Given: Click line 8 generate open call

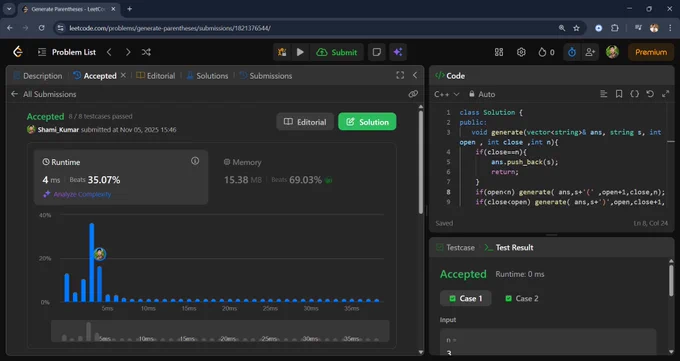Looking at the screenshot, I should tap(592, 192).
